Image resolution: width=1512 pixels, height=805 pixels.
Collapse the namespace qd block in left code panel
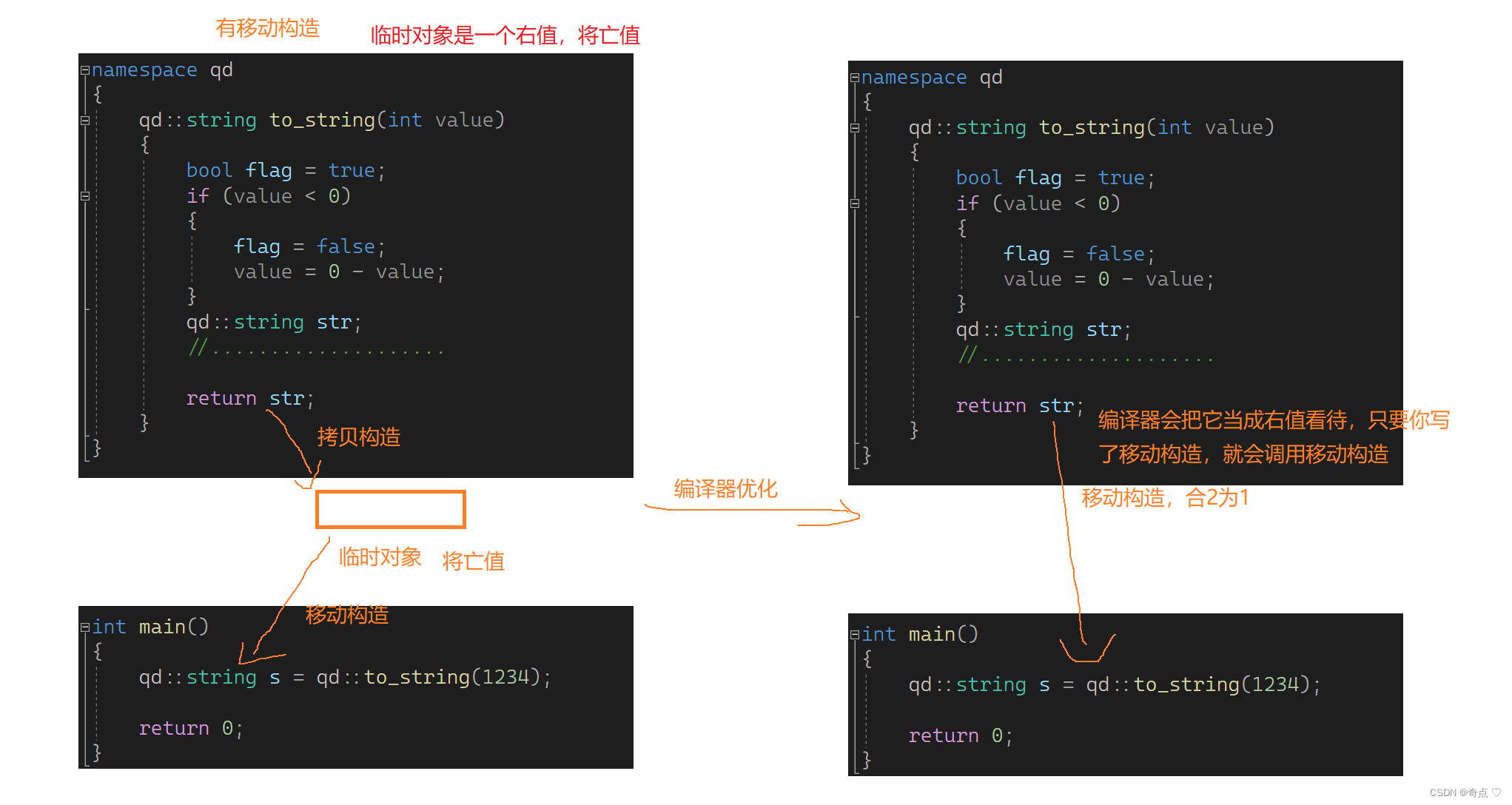pyautogui.click(x=84, y=70)
